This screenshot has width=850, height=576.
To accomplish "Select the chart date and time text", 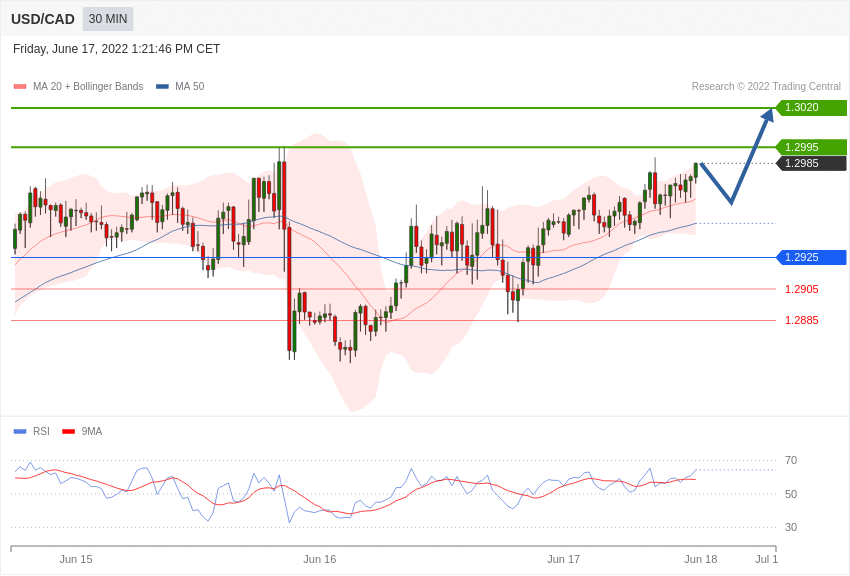I will [x=117, y=49].
